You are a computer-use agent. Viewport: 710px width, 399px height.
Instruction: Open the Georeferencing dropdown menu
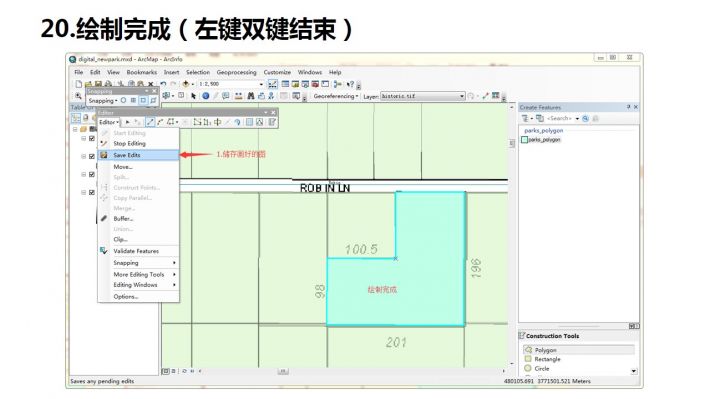pyautogui.click(x=336, y=96)
